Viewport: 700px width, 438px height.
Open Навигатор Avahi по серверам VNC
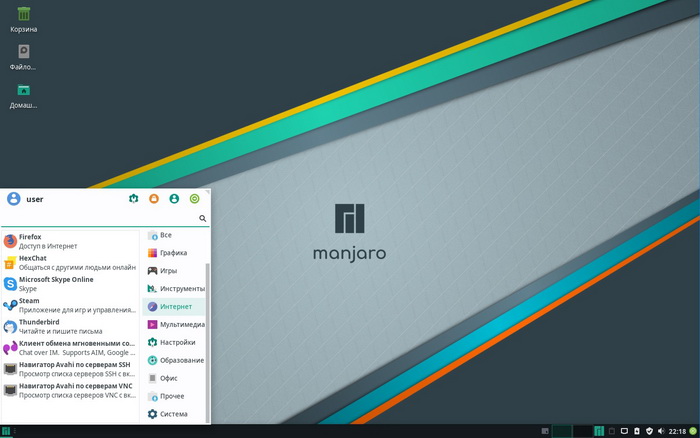point(70,391)
